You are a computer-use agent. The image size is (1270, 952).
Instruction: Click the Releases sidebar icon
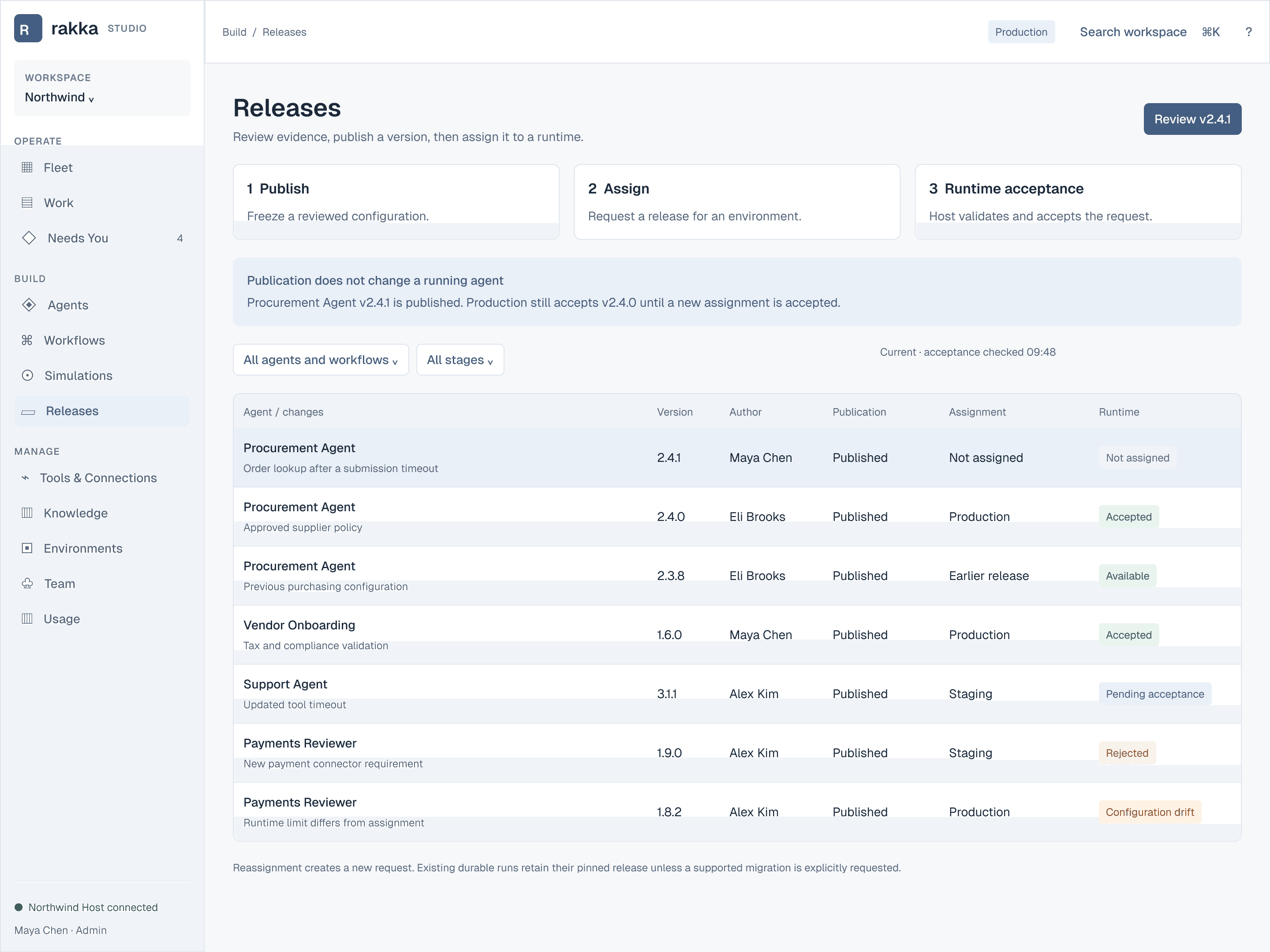tap(28, 412)
